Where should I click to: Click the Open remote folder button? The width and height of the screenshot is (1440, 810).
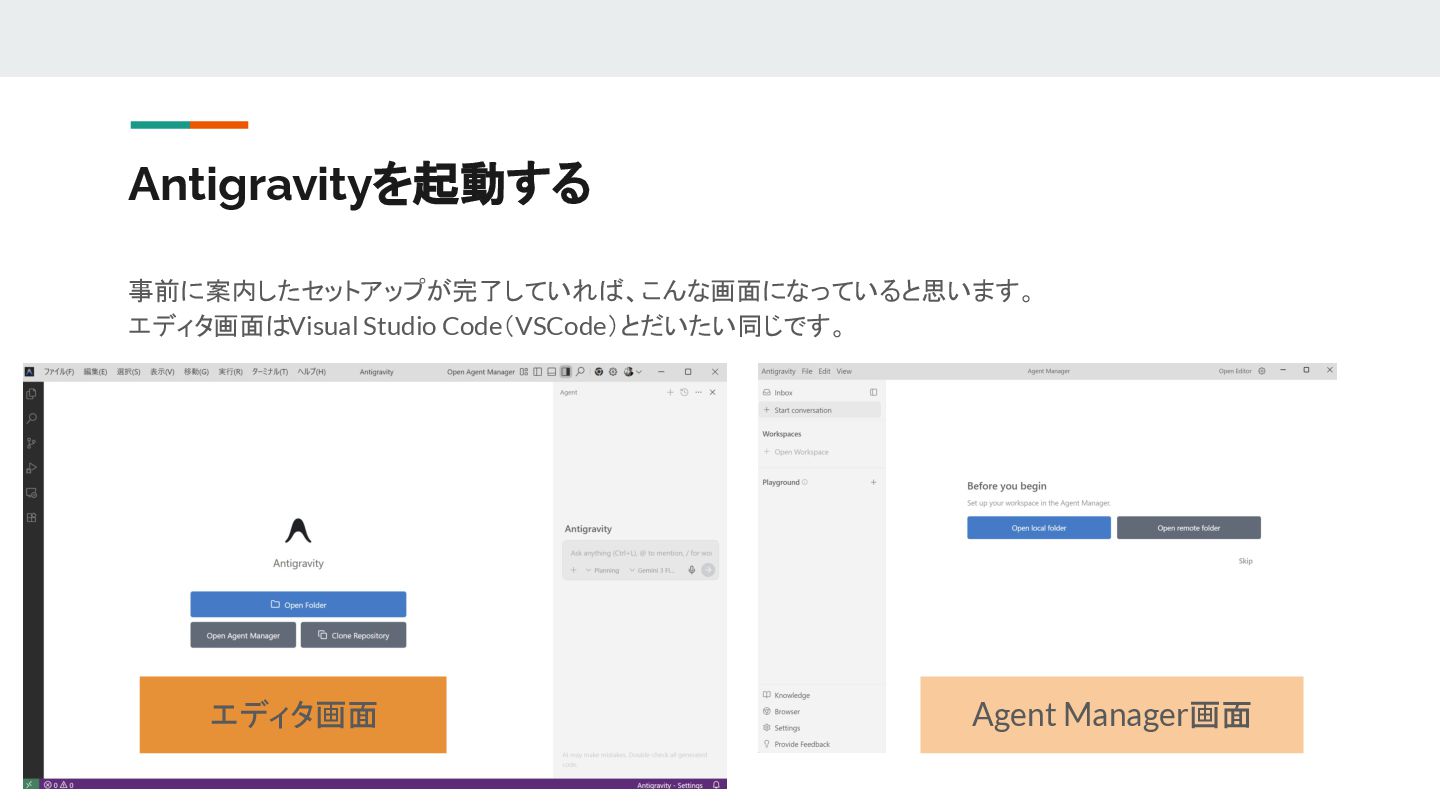[x=1189, y=528]
